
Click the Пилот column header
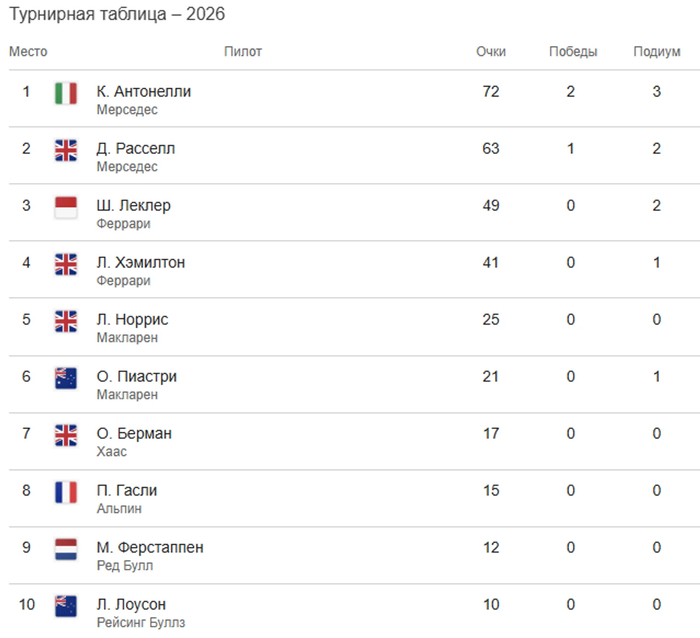tap(243, 52)
